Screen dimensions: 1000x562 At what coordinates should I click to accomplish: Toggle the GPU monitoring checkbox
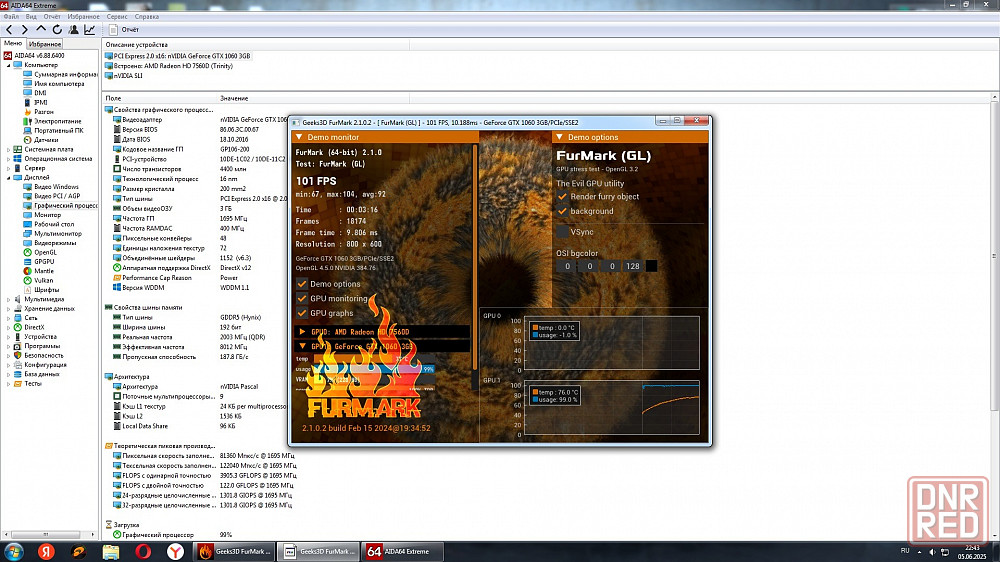tap(302, 299)
